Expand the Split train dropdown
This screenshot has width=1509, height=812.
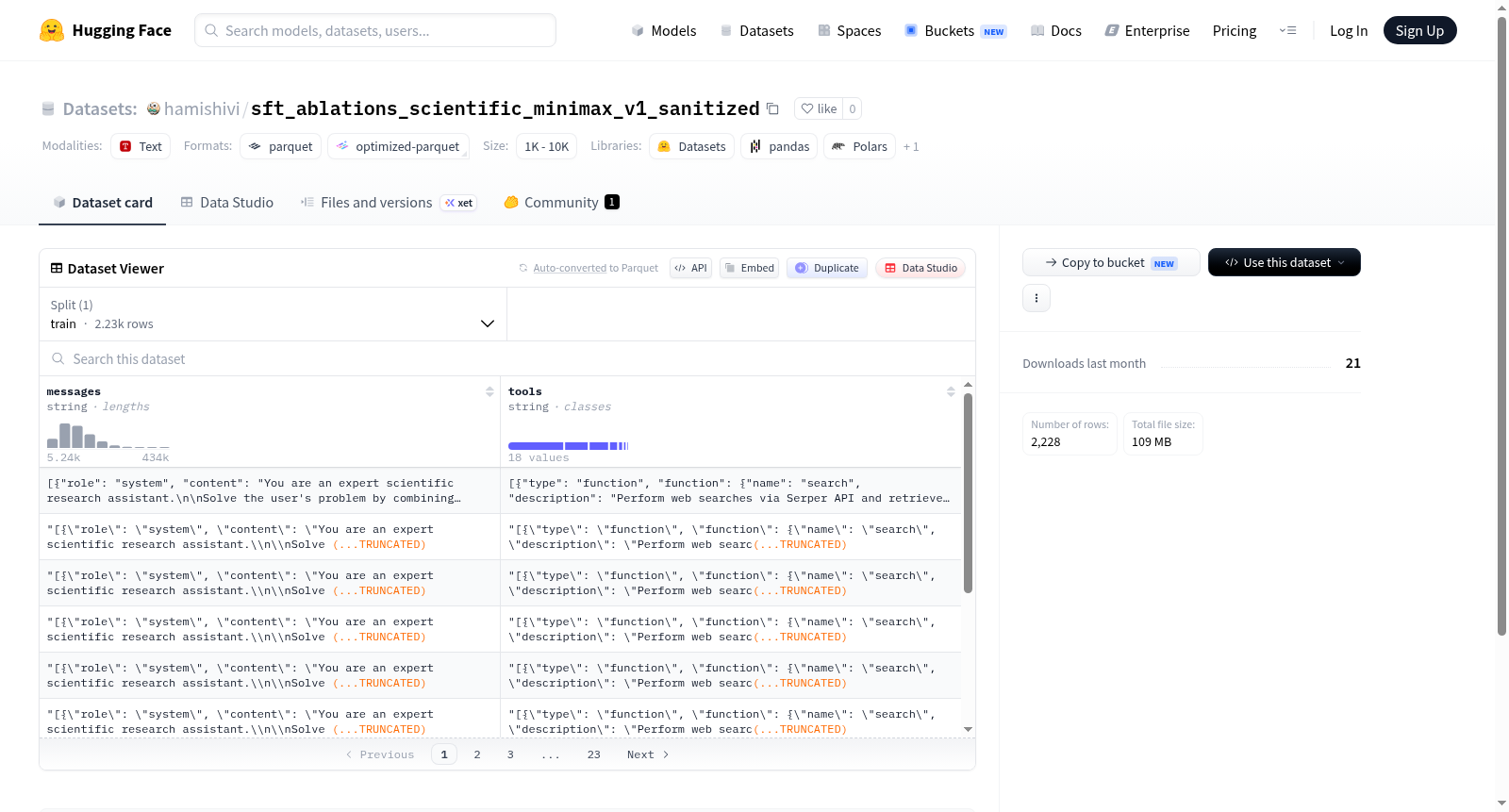coord(273,314)
